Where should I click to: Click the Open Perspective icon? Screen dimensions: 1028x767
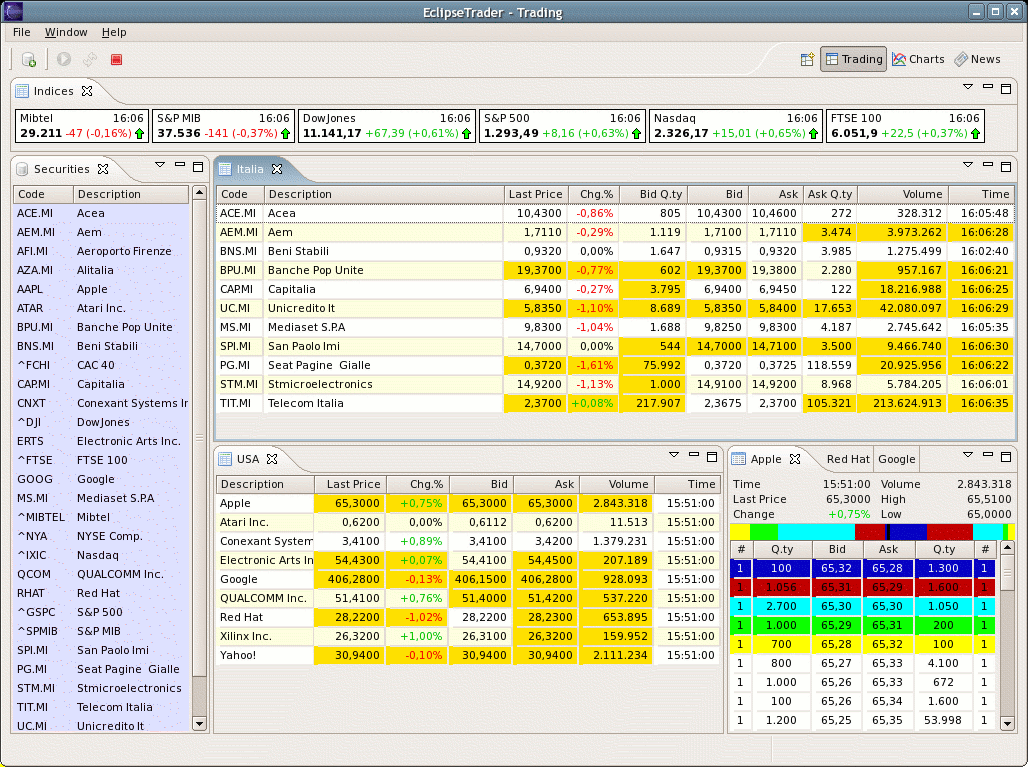[x=807, y=60]
